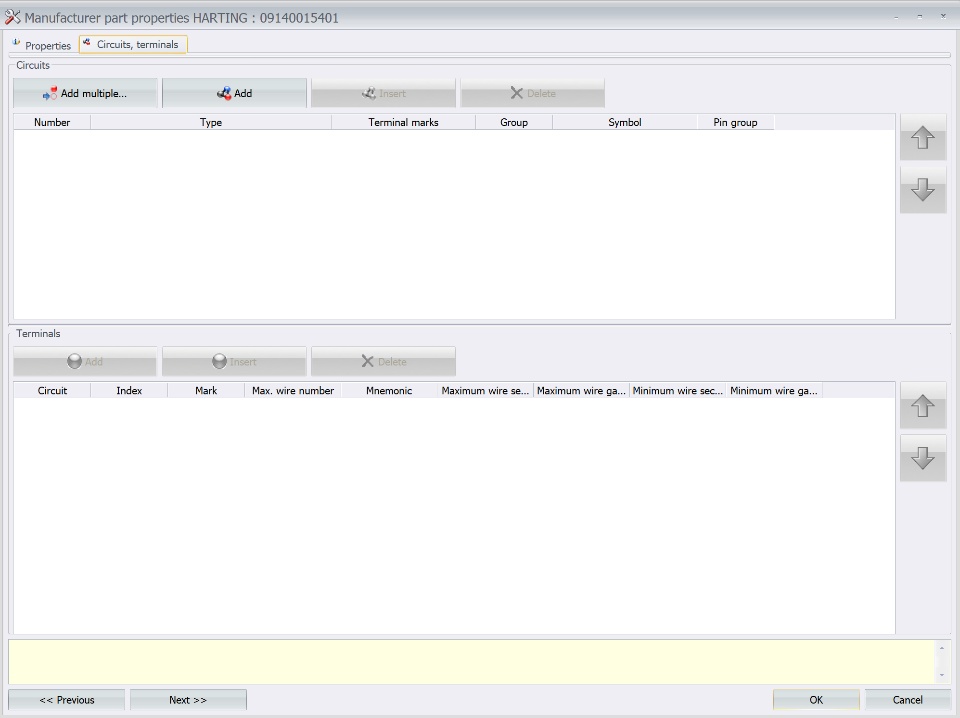This screenshot has height=718, width=960.
Task: Click the Add multiple... circuits button
Action: click(x=85, y=93)
